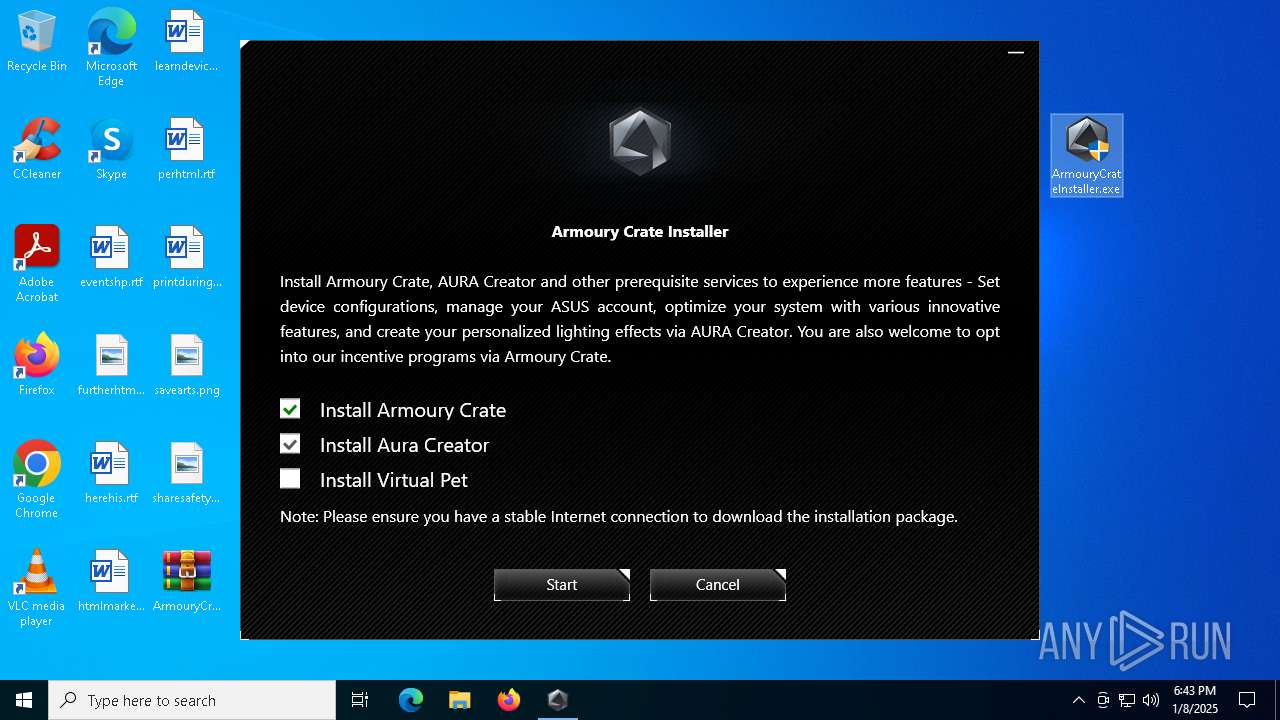Screen dimensions: 1280x720
Task: Click the Install Virtual Pet label
Action: [x=394, y=480]
